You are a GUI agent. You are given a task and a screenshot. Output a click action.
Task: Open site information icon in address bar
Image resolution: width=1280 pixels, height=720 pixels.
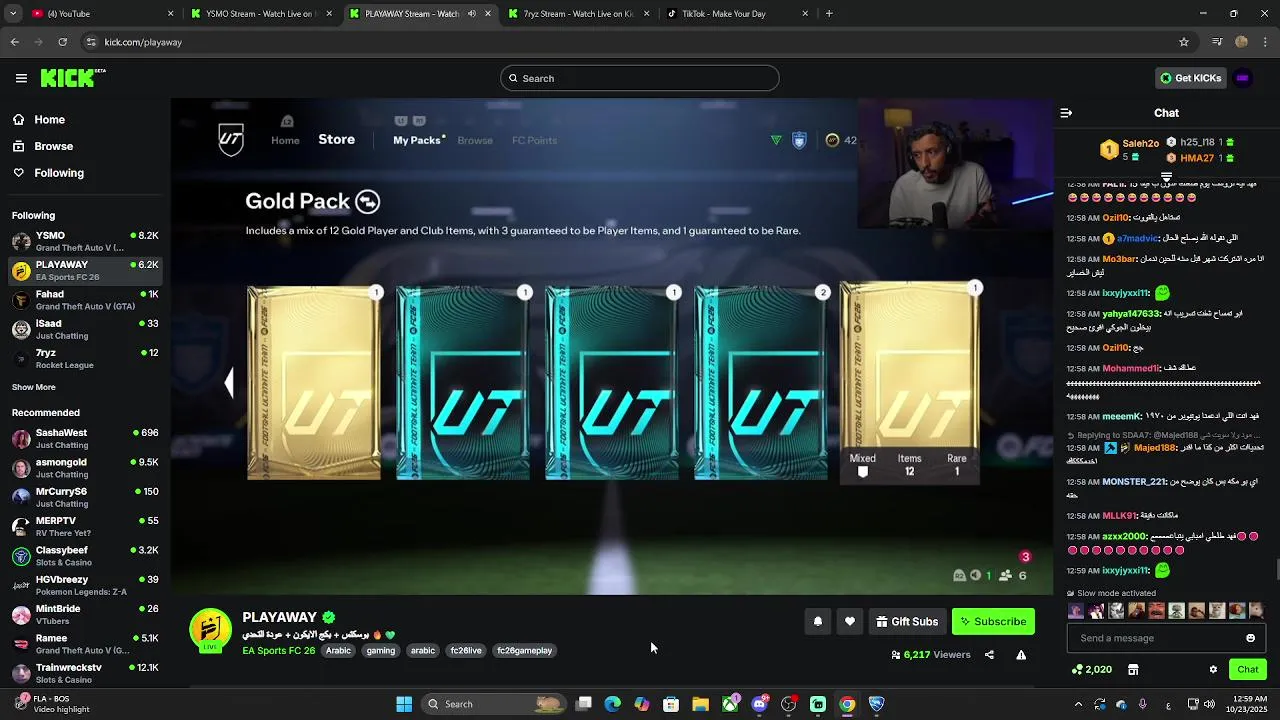tap(91, 42)
